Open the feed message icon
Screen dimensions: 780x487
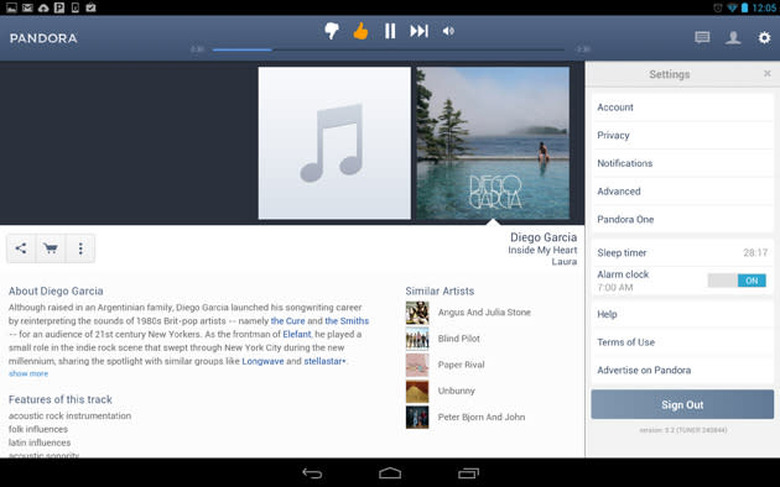(702, 38)
